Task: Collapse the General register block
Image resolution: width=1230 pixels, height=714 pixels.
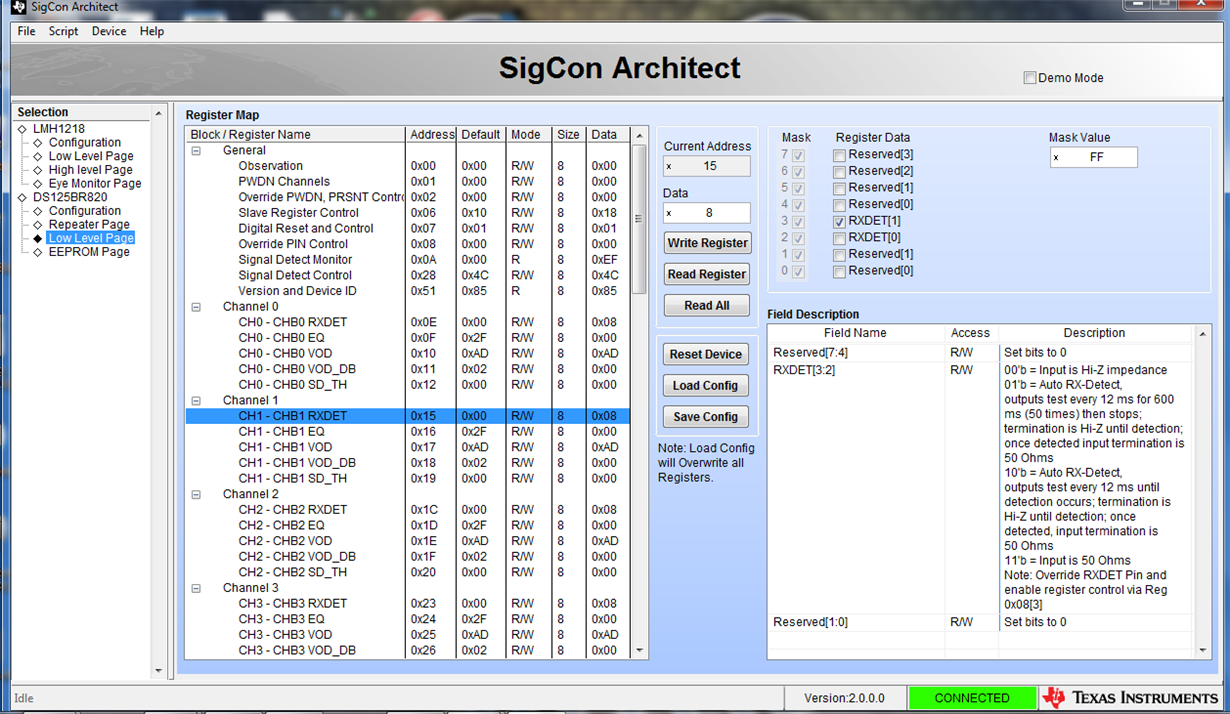Action: point(196,150)
